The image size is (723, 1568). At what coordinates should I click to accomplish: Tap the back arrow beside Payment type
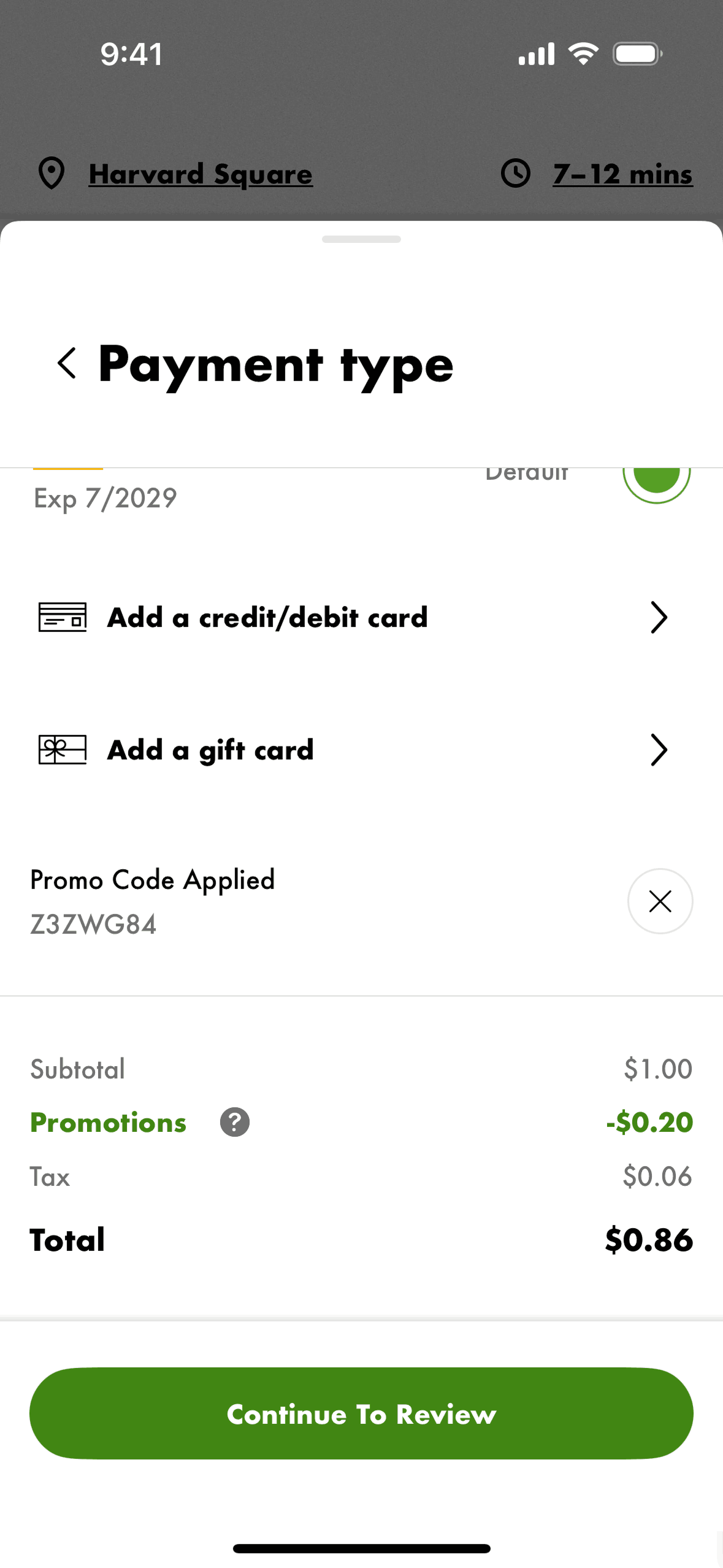point(67,363)
